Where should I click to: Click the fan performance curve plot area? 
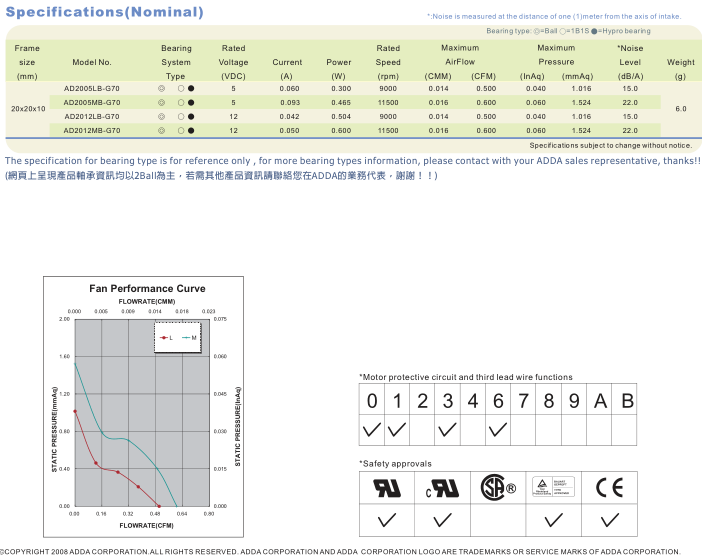click(142, 413)
